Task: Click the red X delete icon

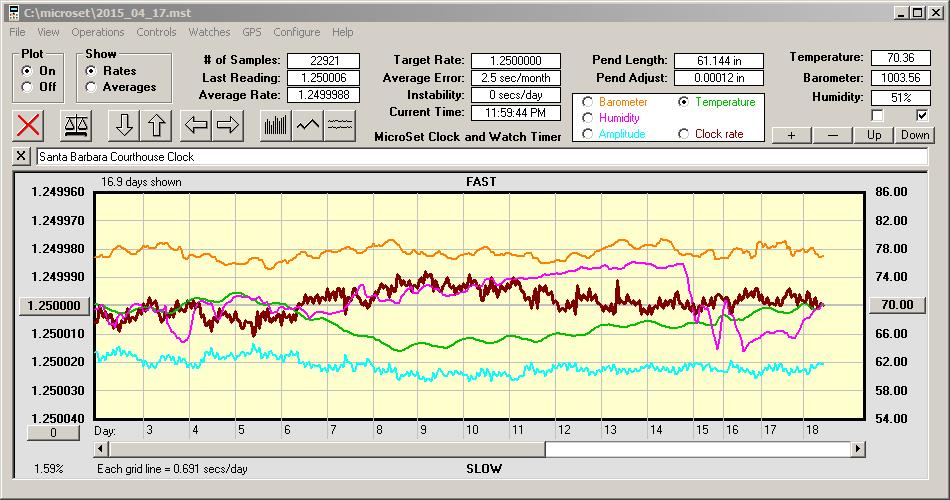Action: point(28,125)
